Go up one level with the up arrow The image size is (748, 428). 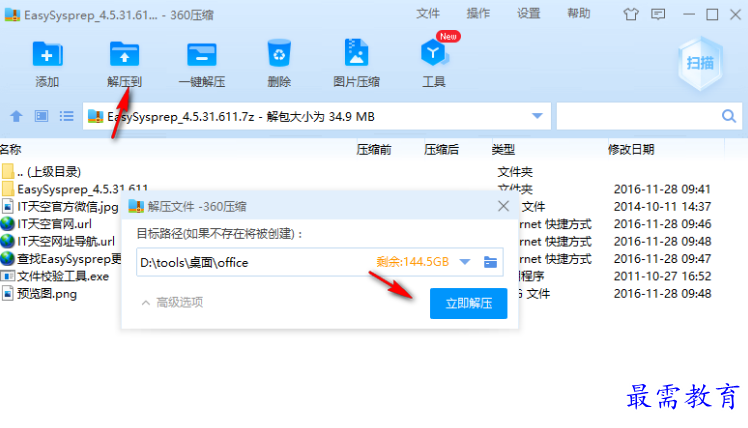click(x=16, y=116)
